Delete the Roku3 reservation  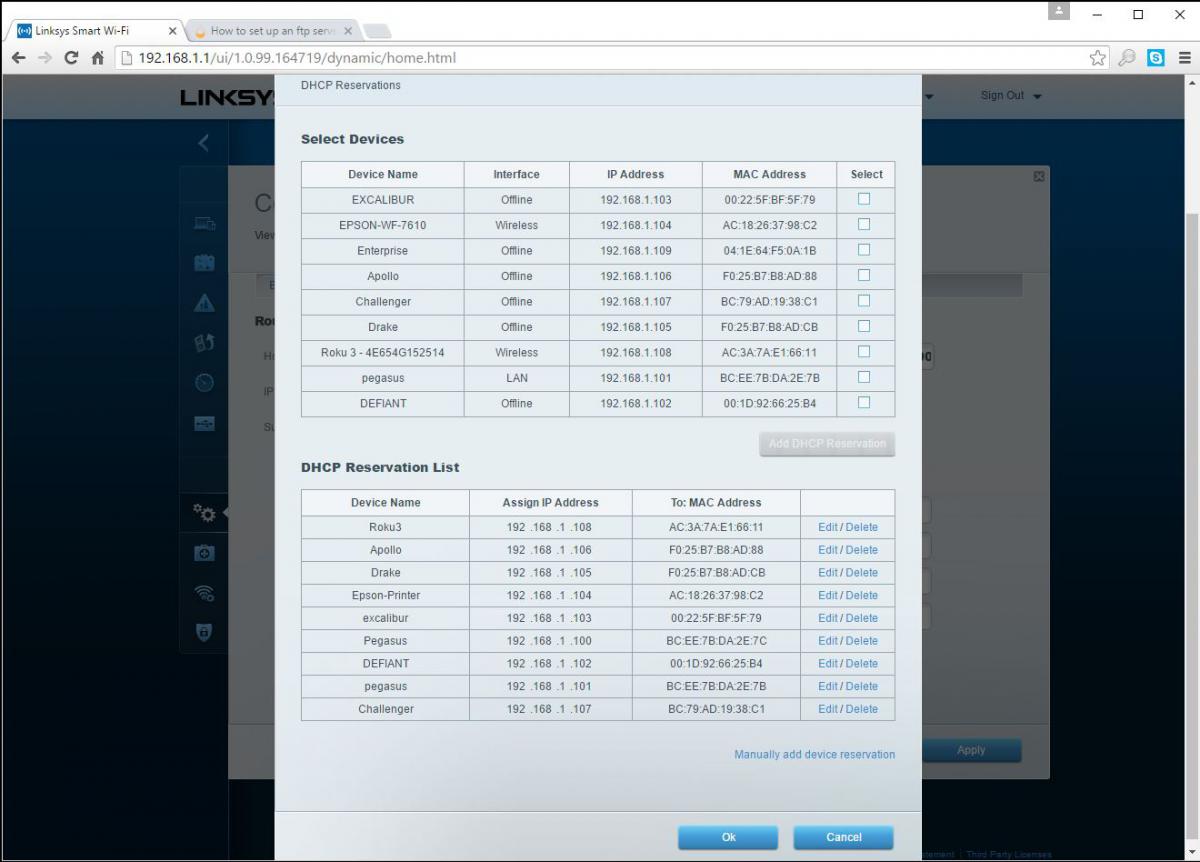tap(861, 527)
